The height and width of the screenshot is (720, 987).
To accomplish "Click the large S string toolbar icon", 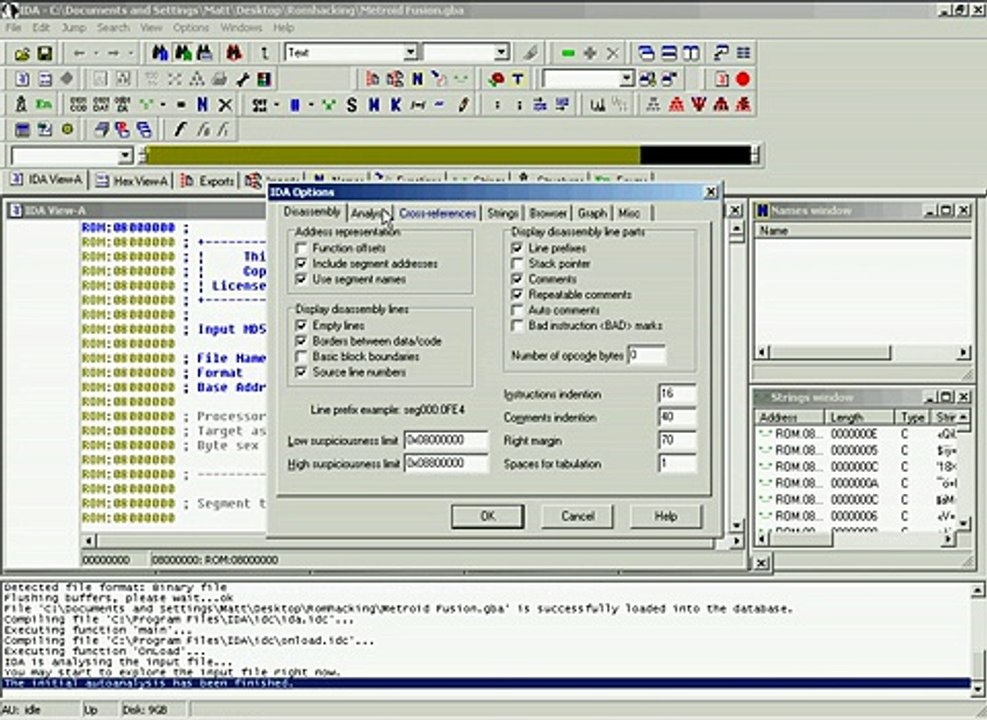I will click(x=351, y=104).
